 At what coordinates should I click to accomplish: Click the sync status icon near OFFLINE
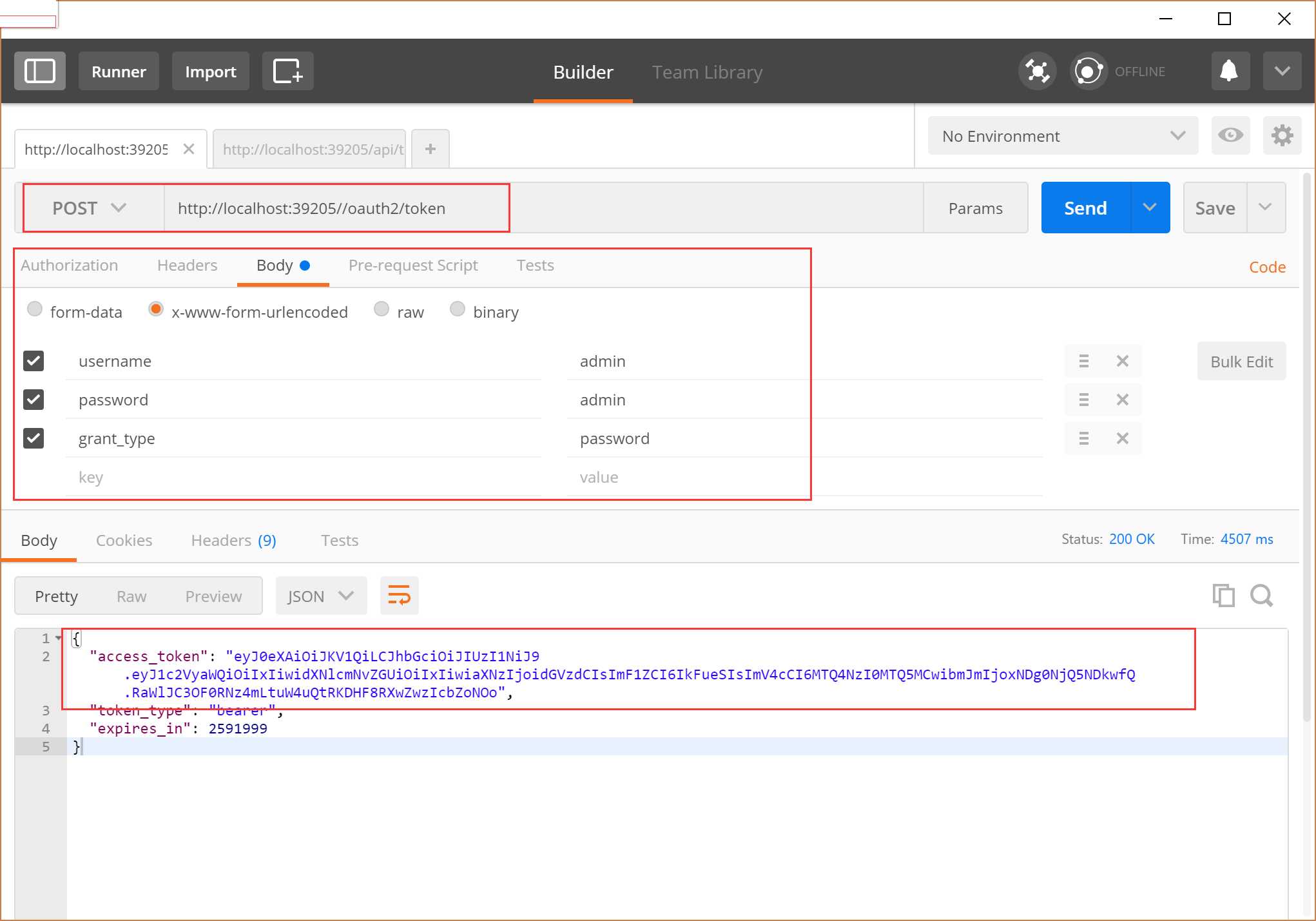pyautogui.click(x=1089, y=71)
